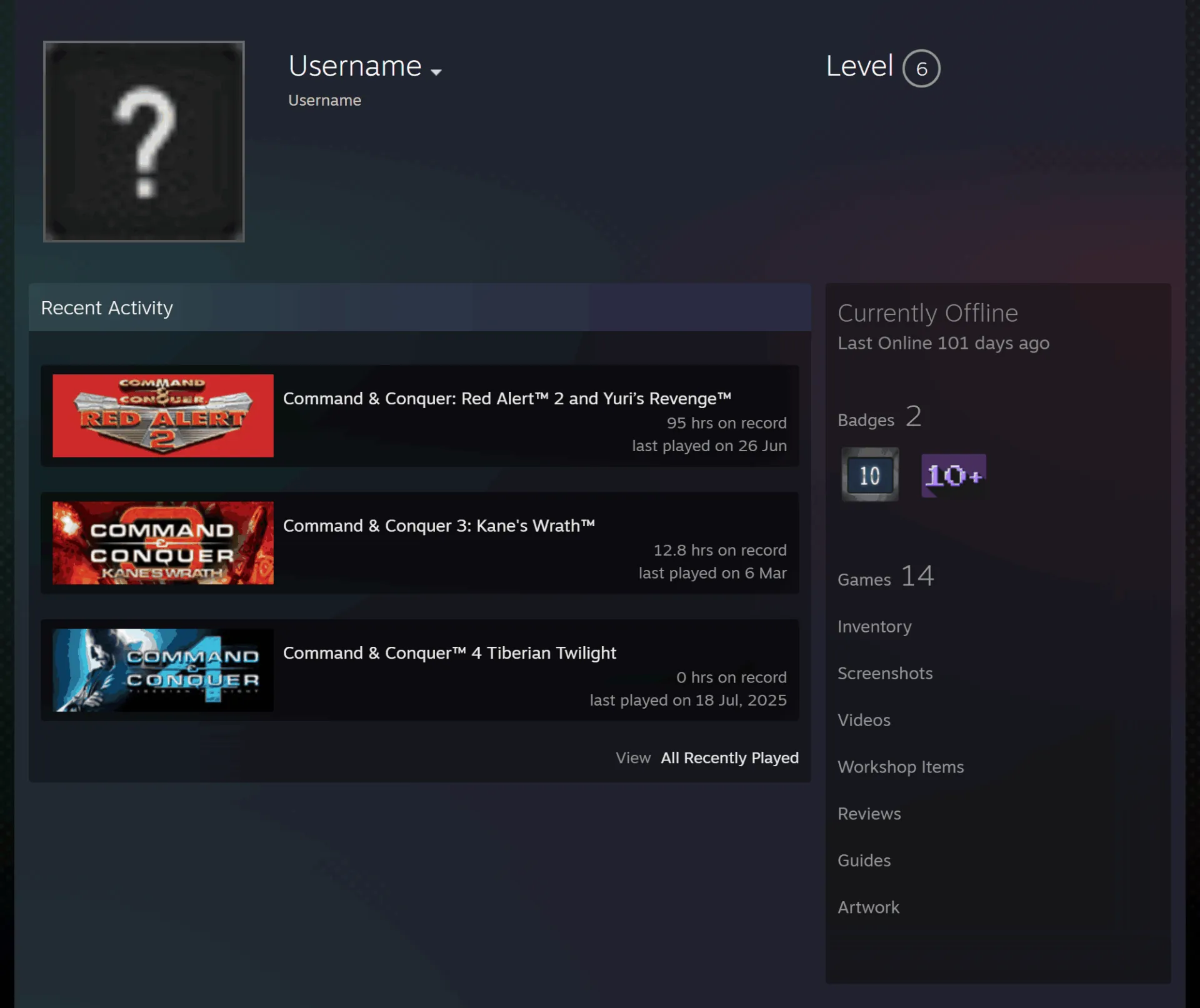Go to Workshop Items
1200x1008 pixels.
[901, 767]
